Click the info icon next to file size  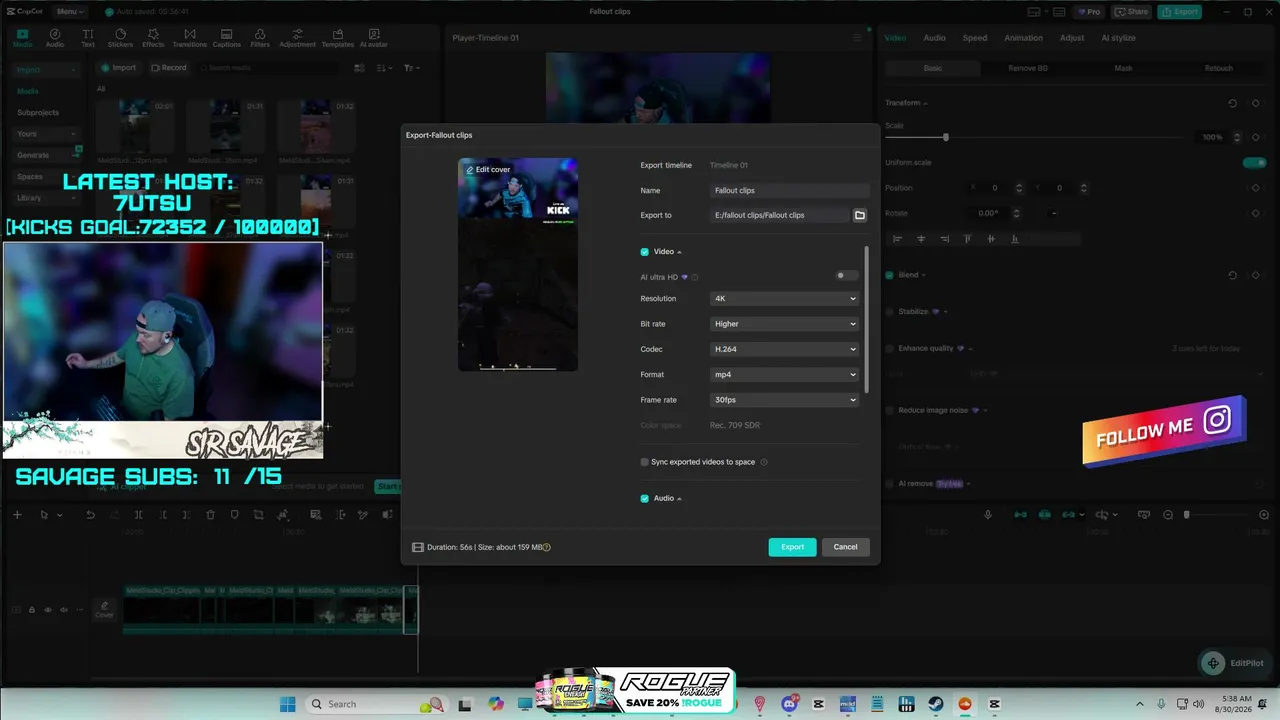click(x=547, y=547)
